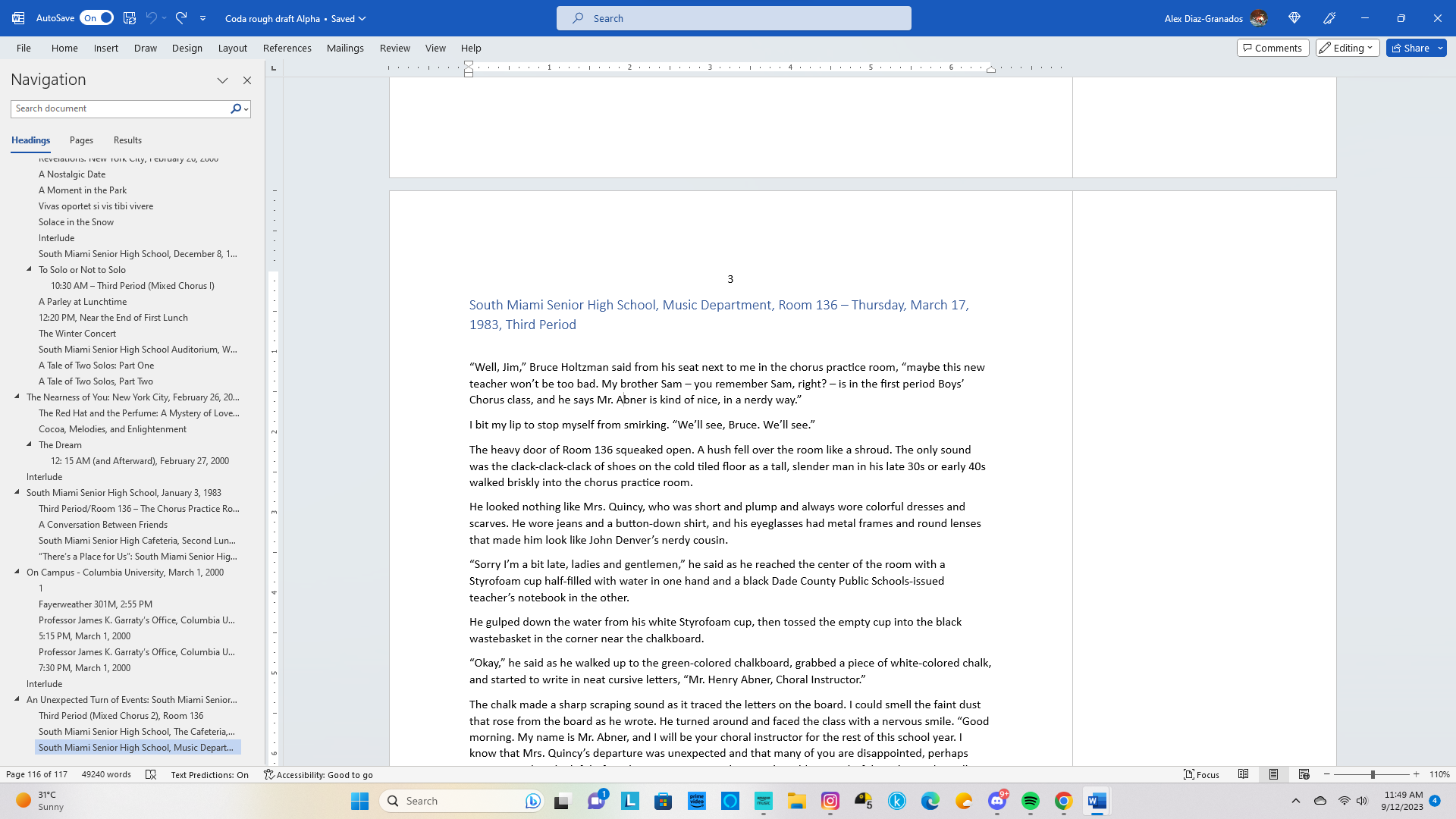Click the zoom in plus icon

(x=1416, y=774)
